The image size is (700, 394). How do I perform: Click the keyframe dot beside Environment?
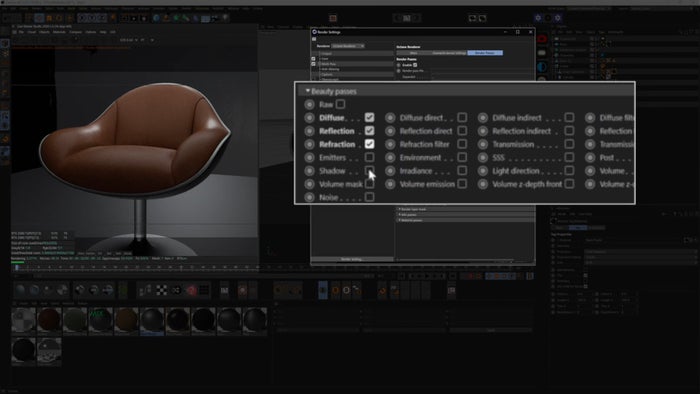click(390, 158)
